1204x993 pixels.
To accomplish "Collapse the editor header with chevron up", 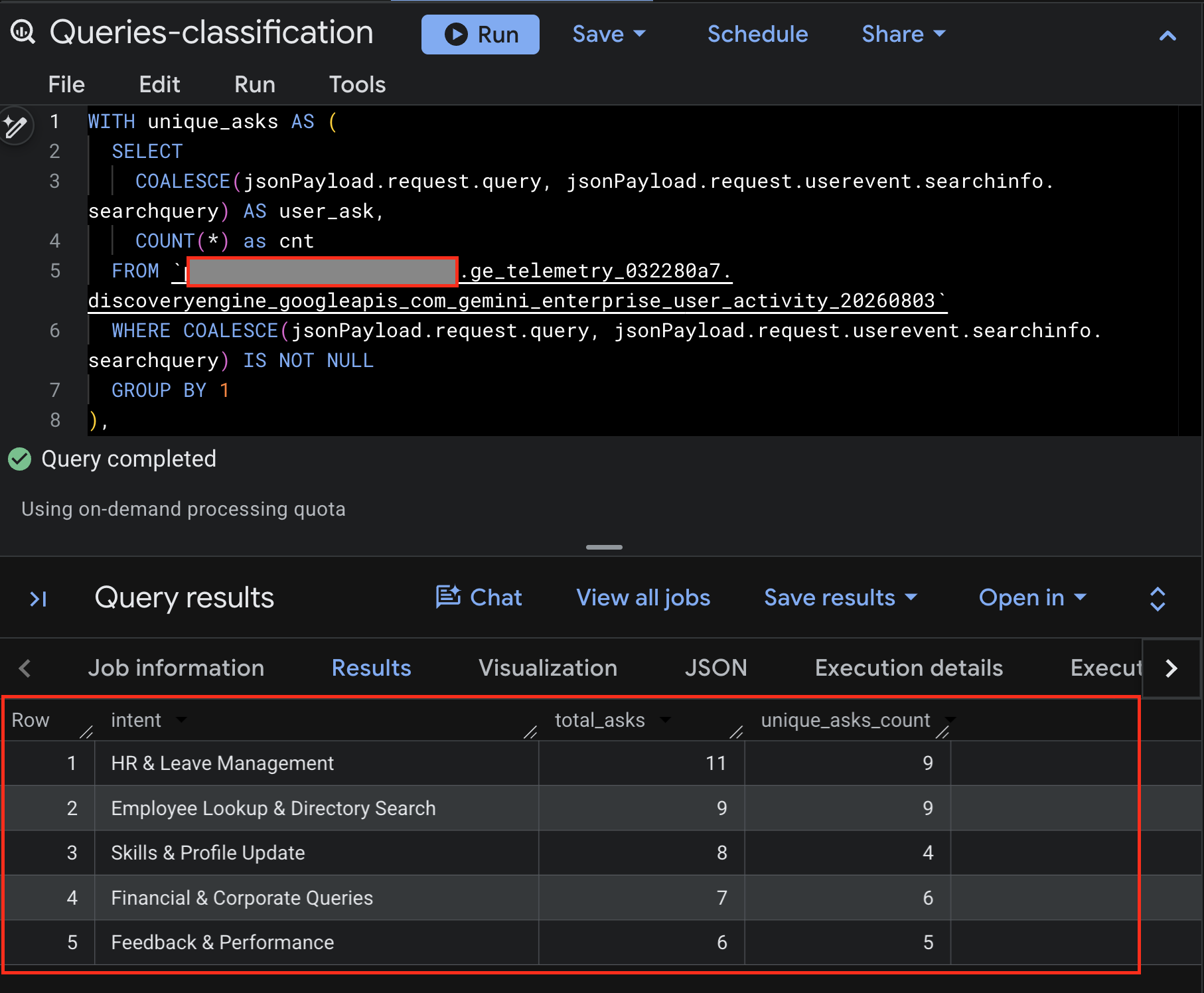I will [1167, 36].
